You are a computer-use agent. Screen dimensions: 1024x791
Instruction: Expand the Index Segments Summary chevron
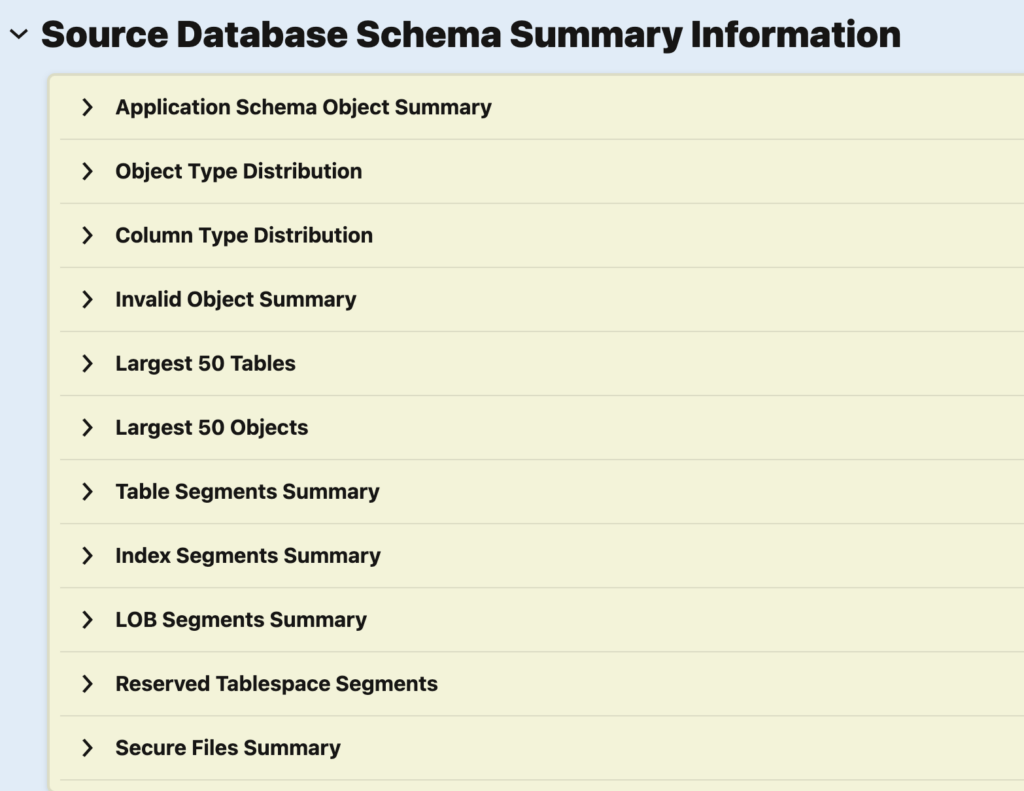coord(88,555)
